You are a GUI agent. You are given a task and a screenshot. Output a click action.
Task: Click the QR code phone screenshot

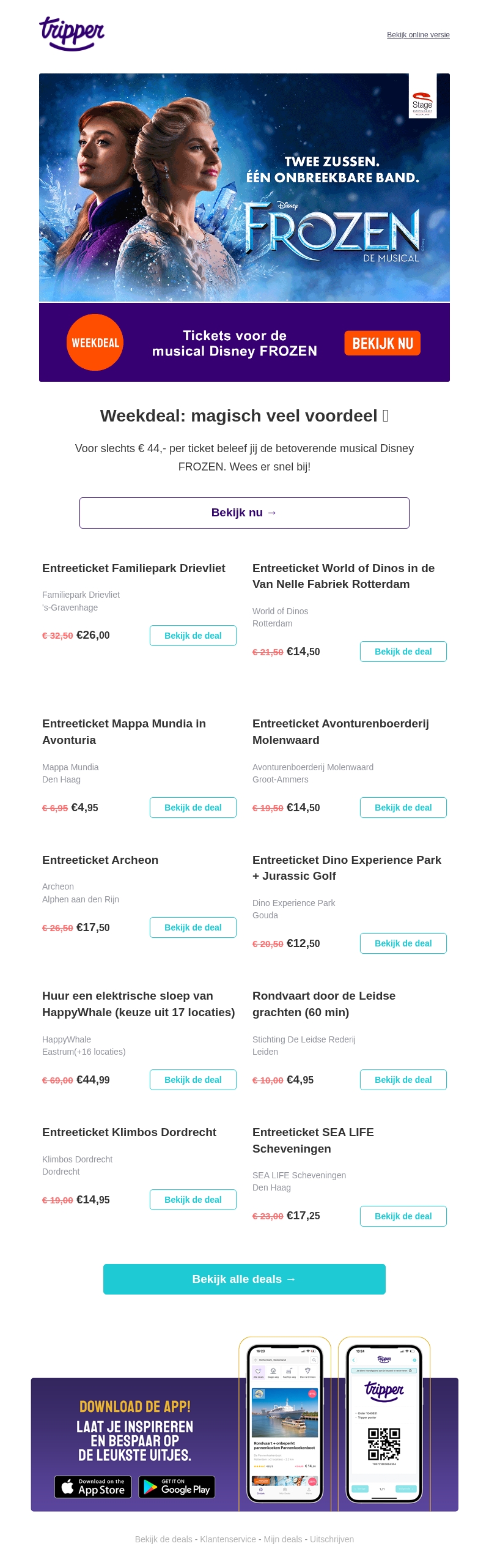384,1423
